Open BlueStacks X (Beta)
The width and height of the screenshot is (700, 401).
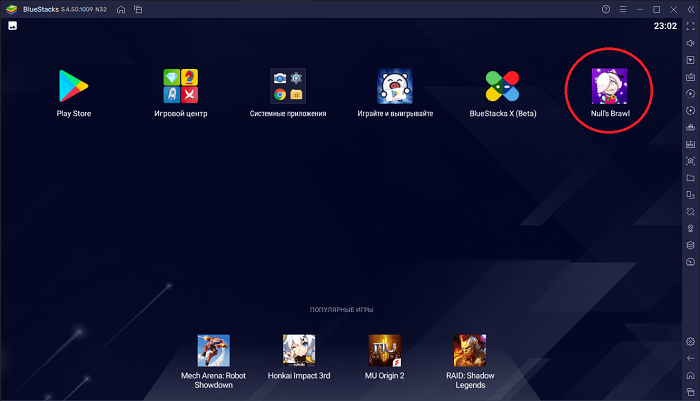coord(502,86)
